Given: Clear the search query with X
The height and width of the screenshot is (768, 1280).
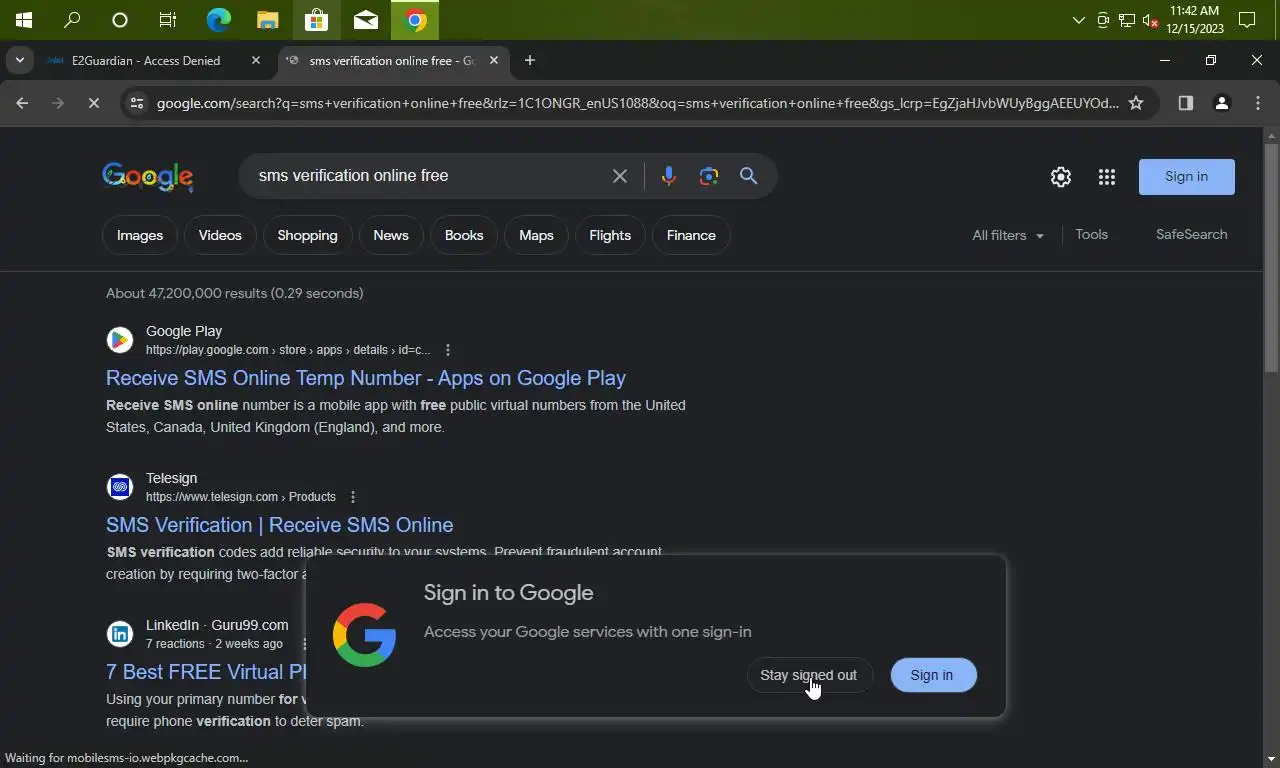Looking at the screenshot, I should point(620,176).
